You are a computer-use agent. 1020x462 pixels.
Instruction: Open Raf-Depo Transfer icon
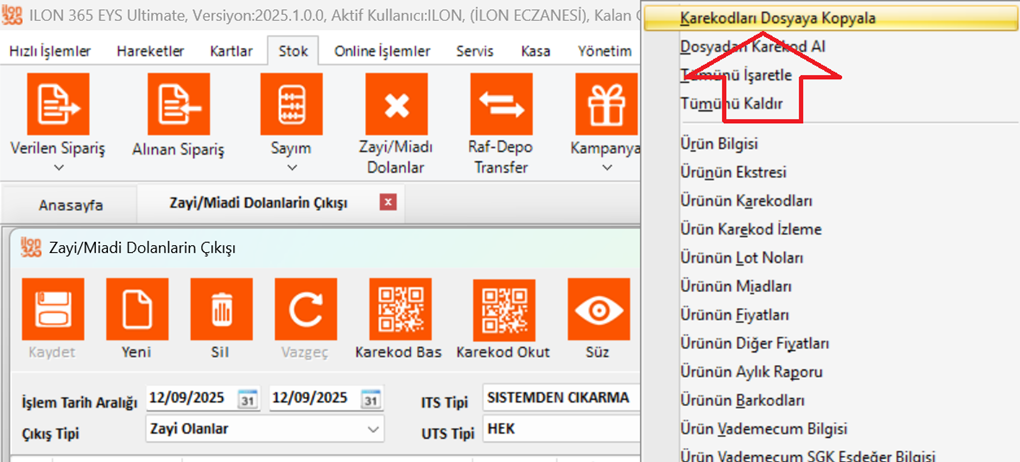pyautogui.click(x=501, y=104)
